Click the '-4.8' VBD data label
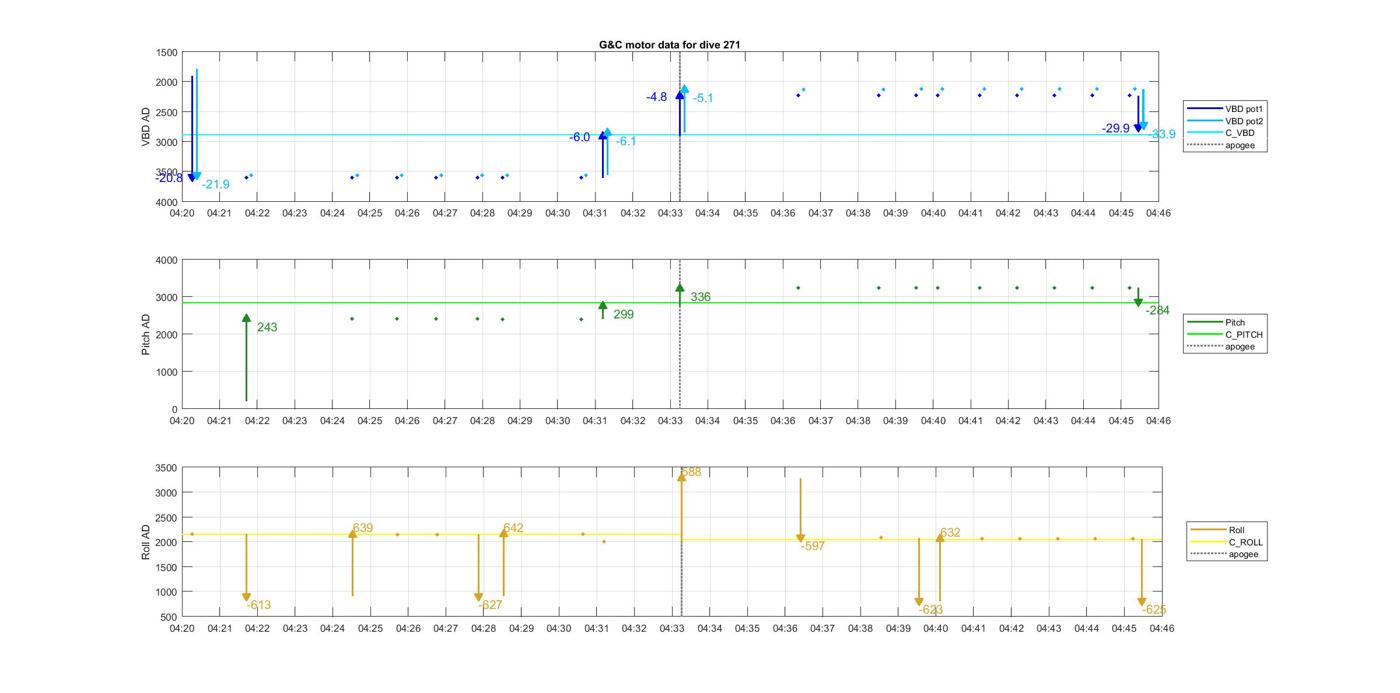Viewport: 1400px width, 693px height. pos(656,97)
